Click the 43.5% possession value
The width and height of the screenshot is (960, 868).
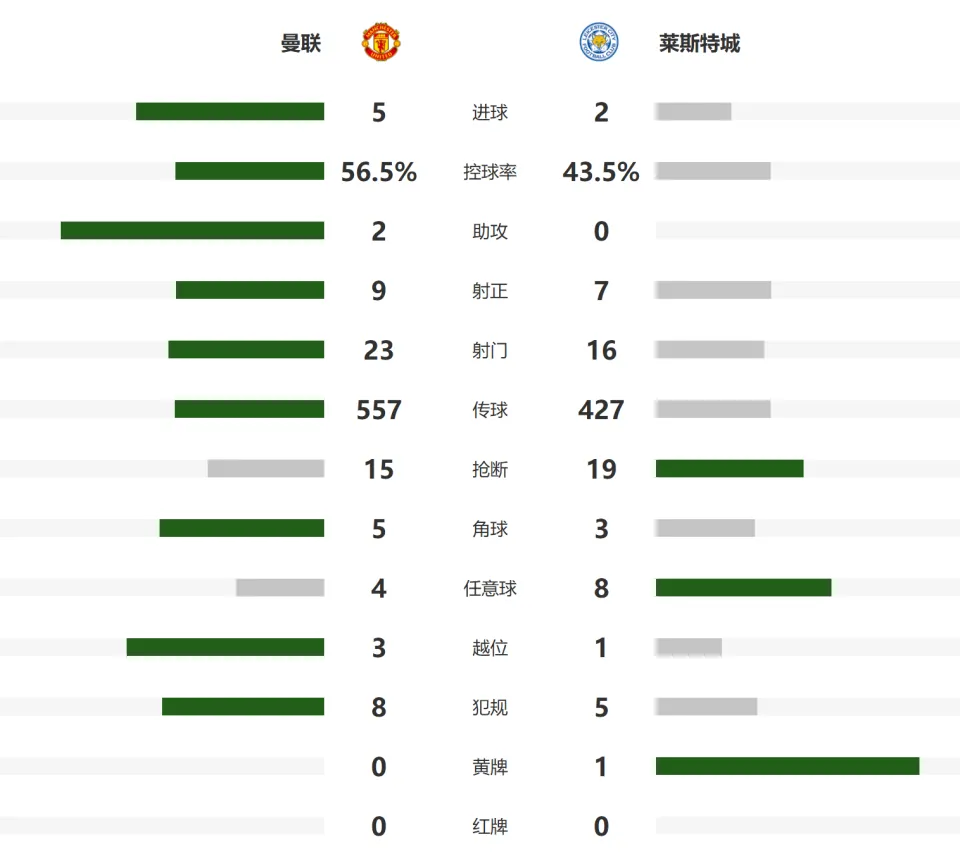(601, 172)
